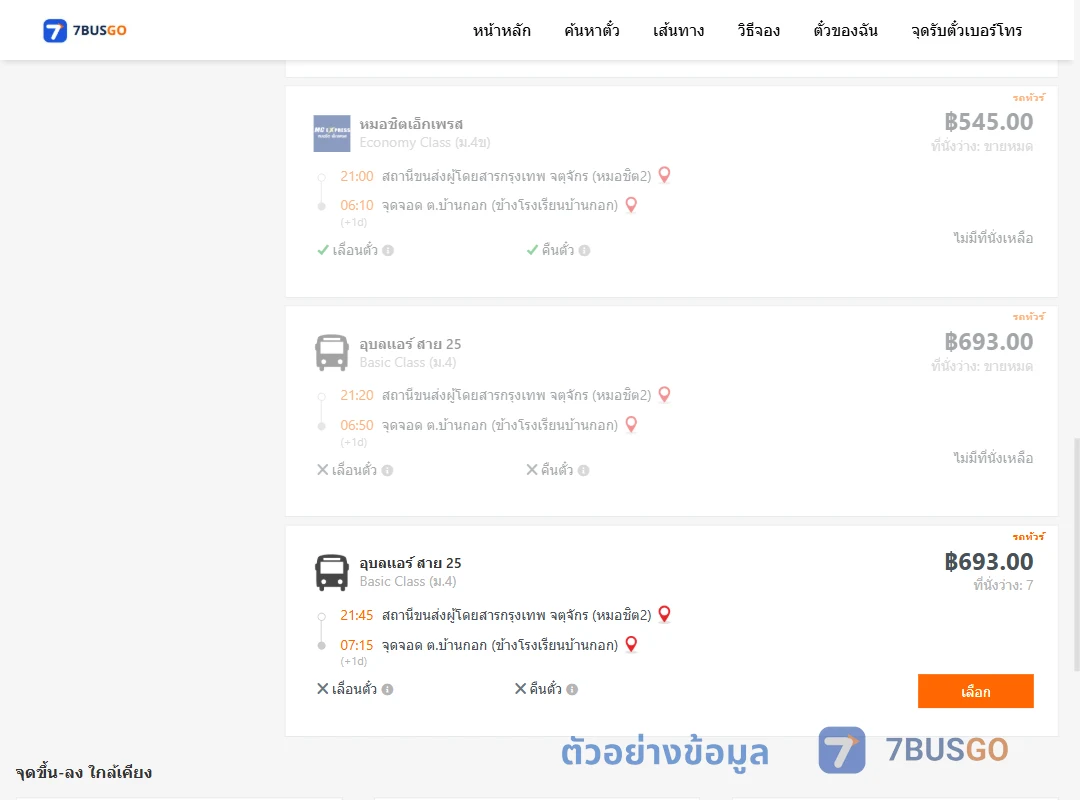Image resolution: width=1080 pixels, height=800 pixels.
Task: Click operator name หมอชิตเอ็กเพรส
Action: click(x=411, y=124)
